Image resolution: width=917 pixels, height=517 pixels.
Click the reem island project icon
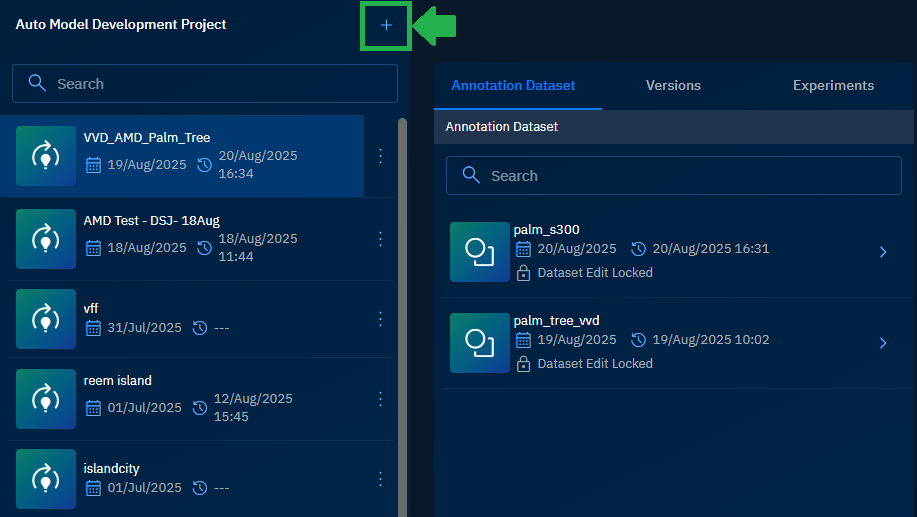coord(46,399)
